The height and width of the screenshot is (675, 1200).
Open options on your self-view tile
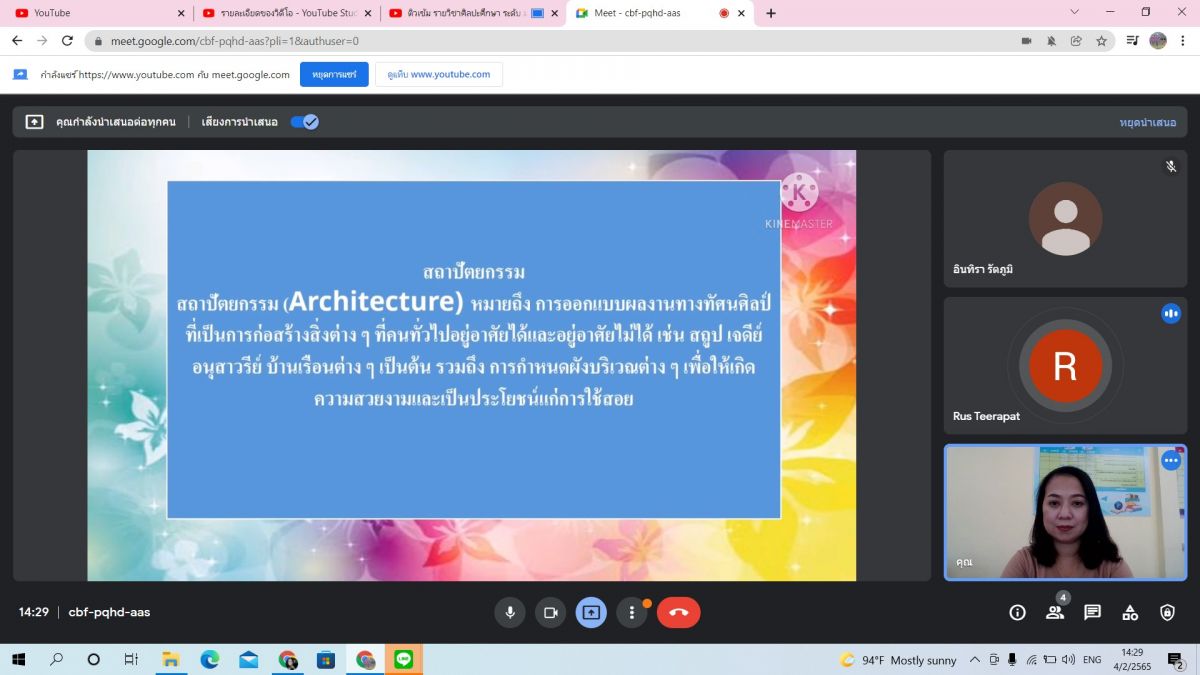point(1170,461)
